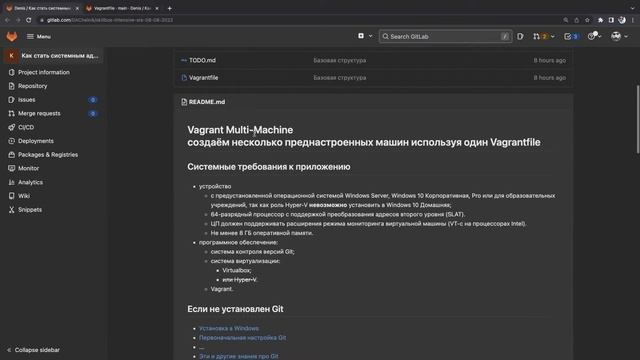Open the create new plus icon
Viewport: 640px width, 360px height.
(x=361, y=36)
